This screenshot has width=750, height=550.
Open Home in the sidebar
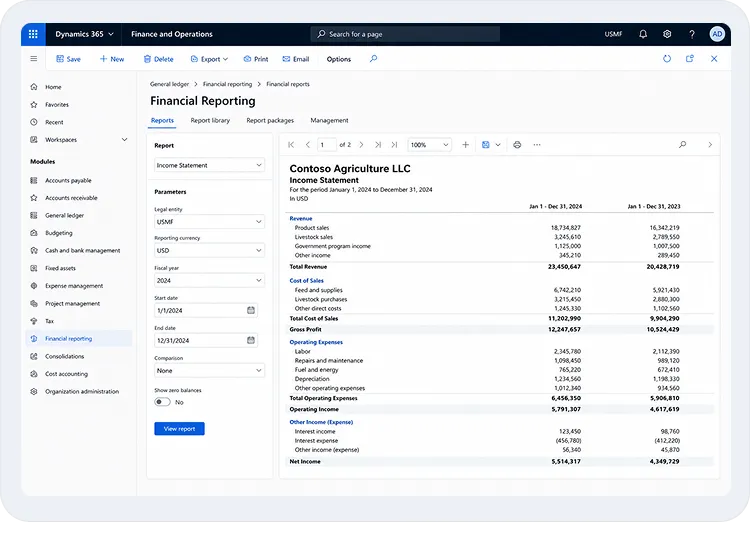click(x=53, y=87)
